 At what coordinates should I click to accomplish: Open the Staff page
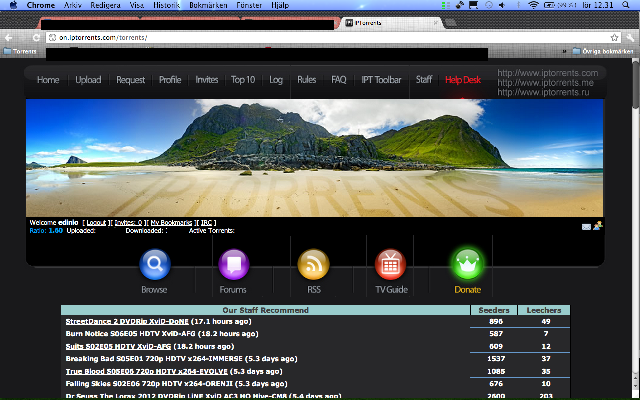pyautogui.click(x=424, y=80)
